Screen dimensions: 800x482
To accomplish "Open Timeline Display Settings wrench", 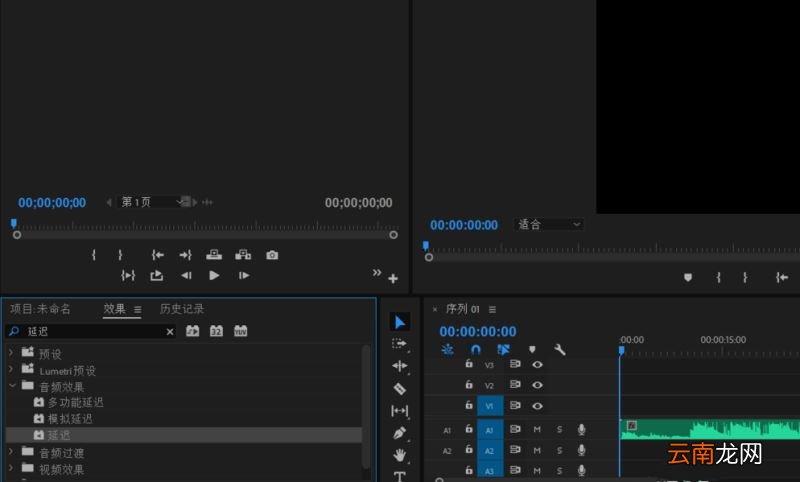I will (x=560, y=349).
